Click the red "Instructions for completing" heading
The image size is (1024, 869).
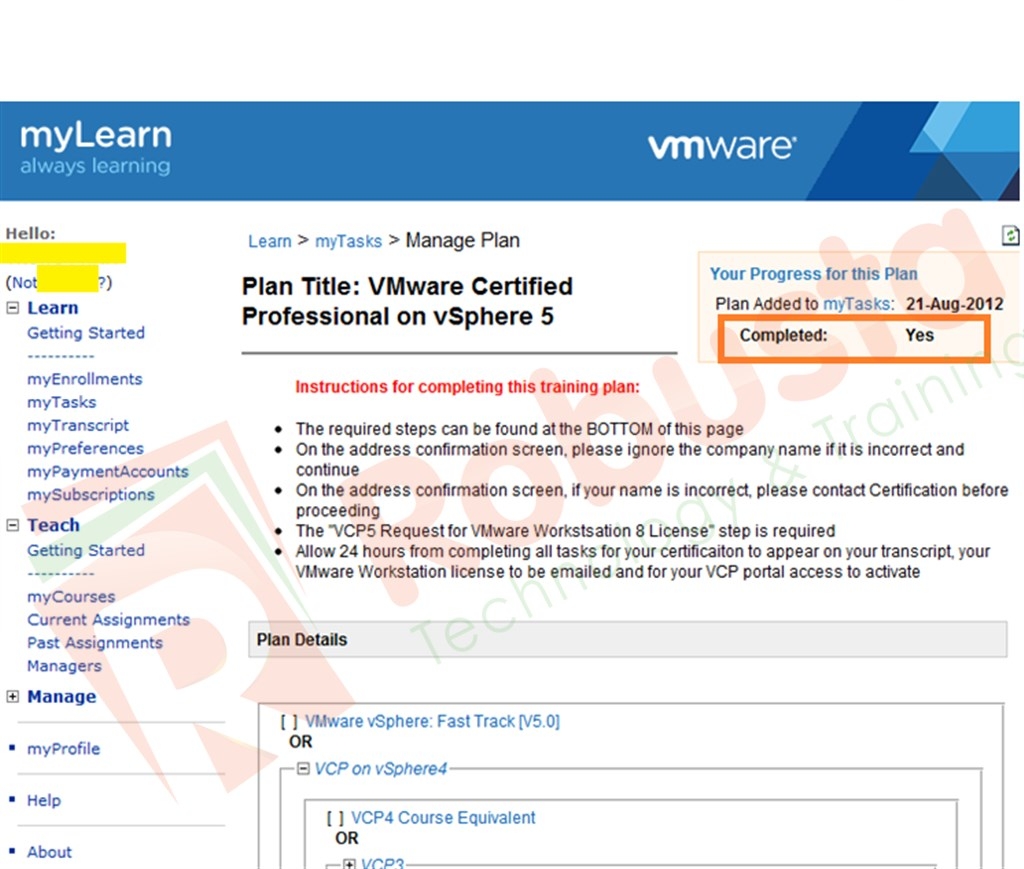[x=467, y=387]
